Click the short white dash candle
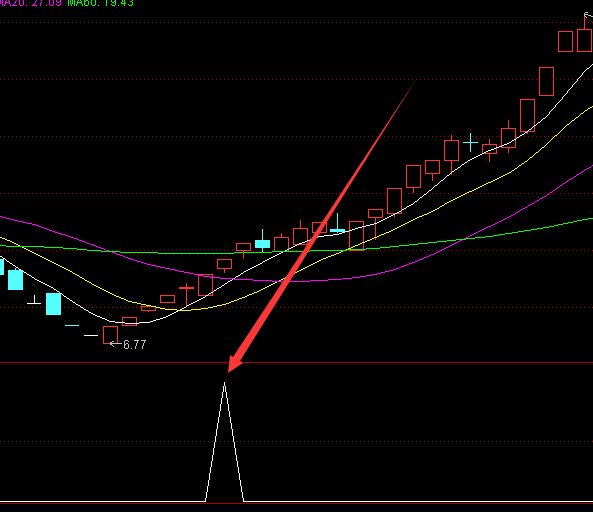This screenshot has height=512, width=593. click(91, 335)
